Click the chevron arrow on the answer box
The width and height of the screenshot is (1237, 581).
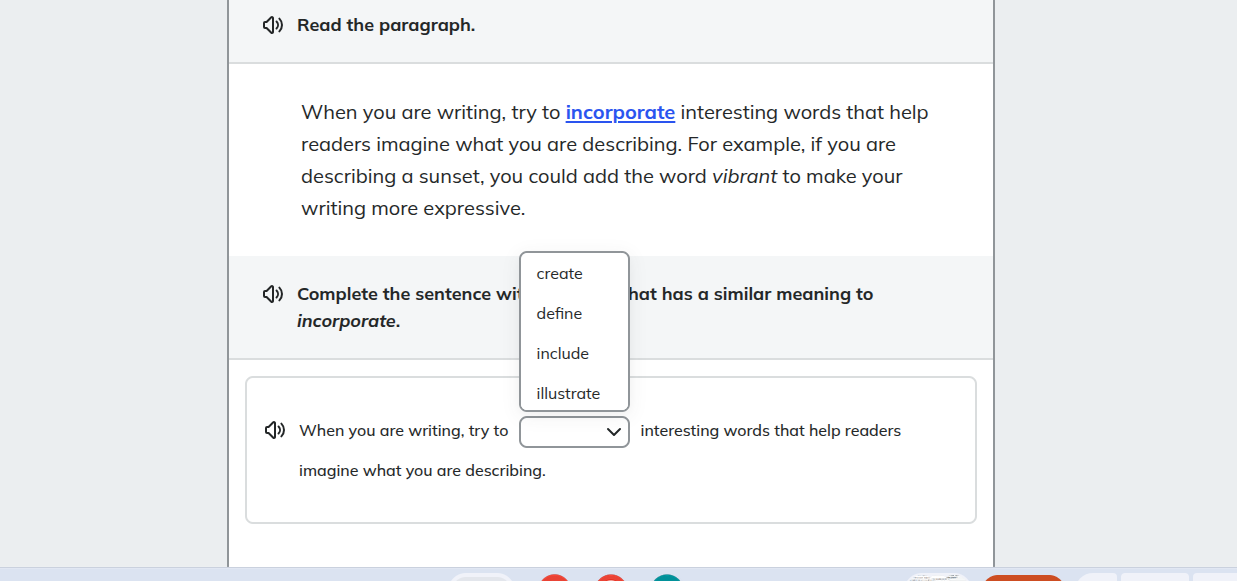coord(613,431)
